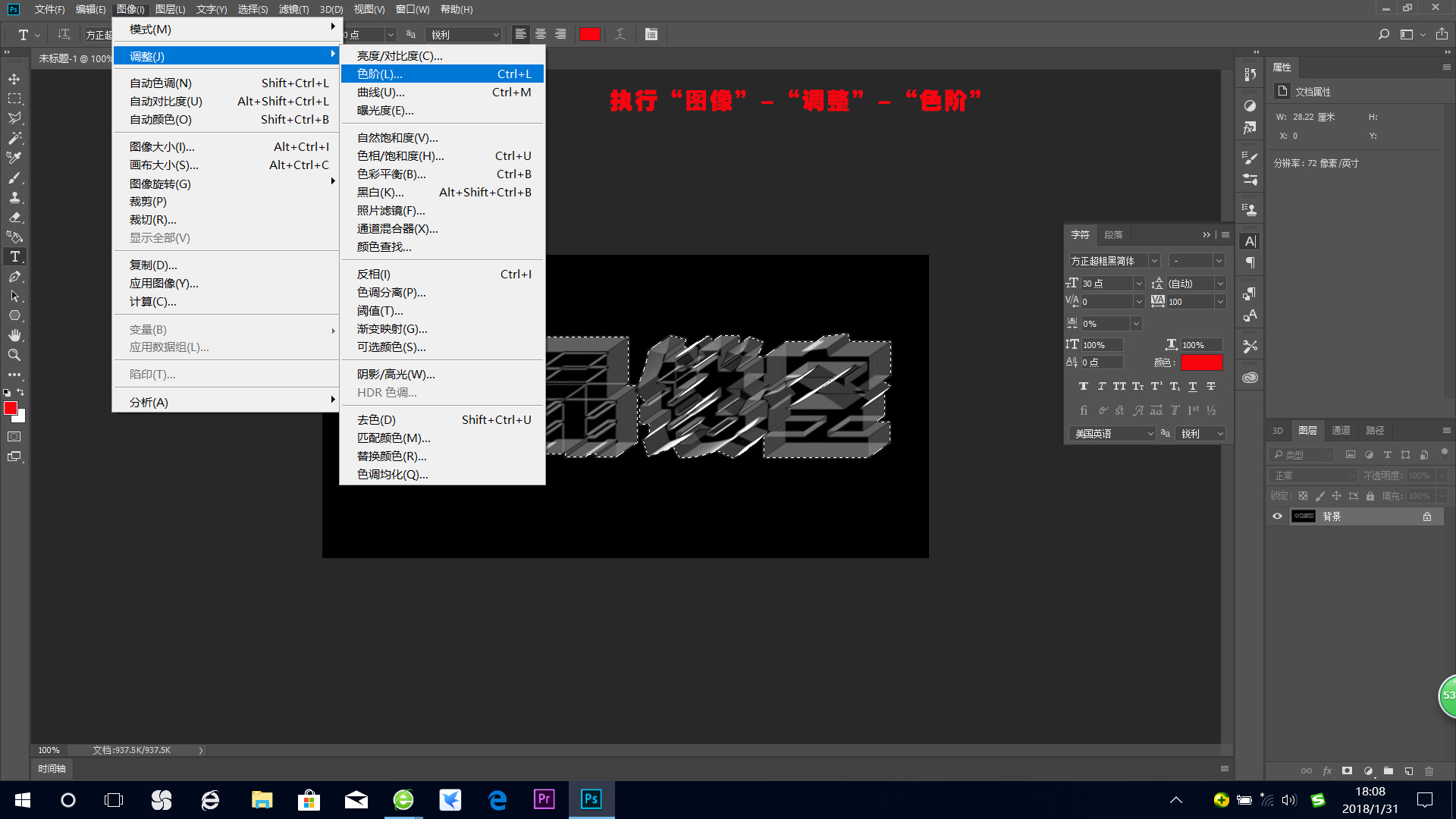Image resolution: width=1456 pixels, height=819 pixels.
Task: Open the language dropdown showing 美国英语
Action: pyautogui.click(x=1112, y=433)
